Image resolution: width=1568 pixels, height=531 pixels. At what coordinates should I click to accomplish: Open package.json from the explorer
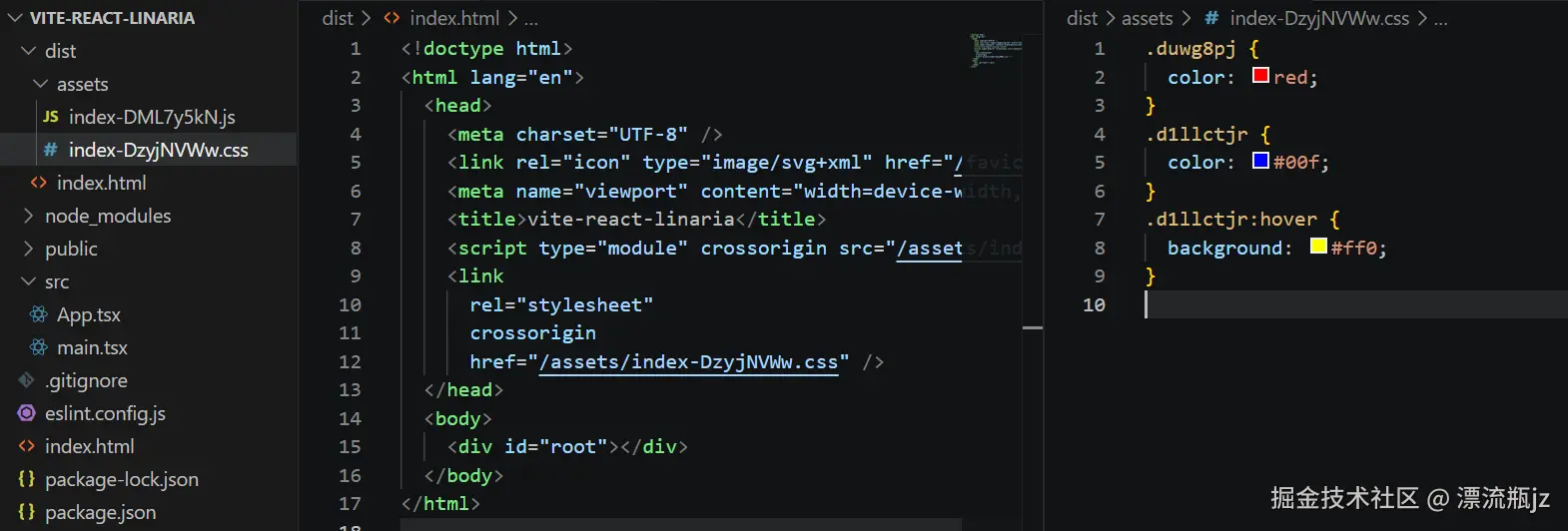point(100,512)
